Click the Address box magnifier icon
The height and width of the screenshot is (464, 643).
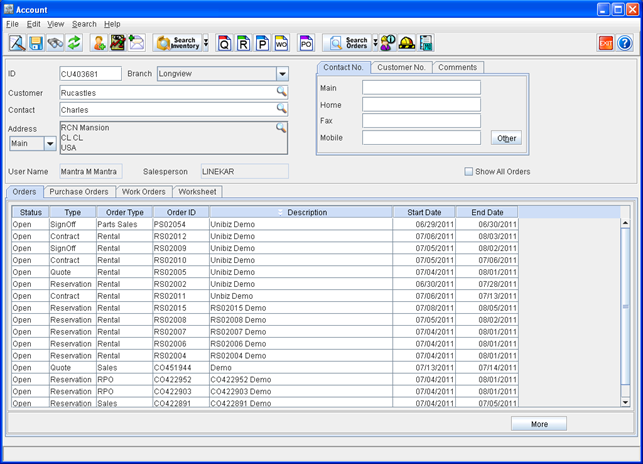(281, 127)
